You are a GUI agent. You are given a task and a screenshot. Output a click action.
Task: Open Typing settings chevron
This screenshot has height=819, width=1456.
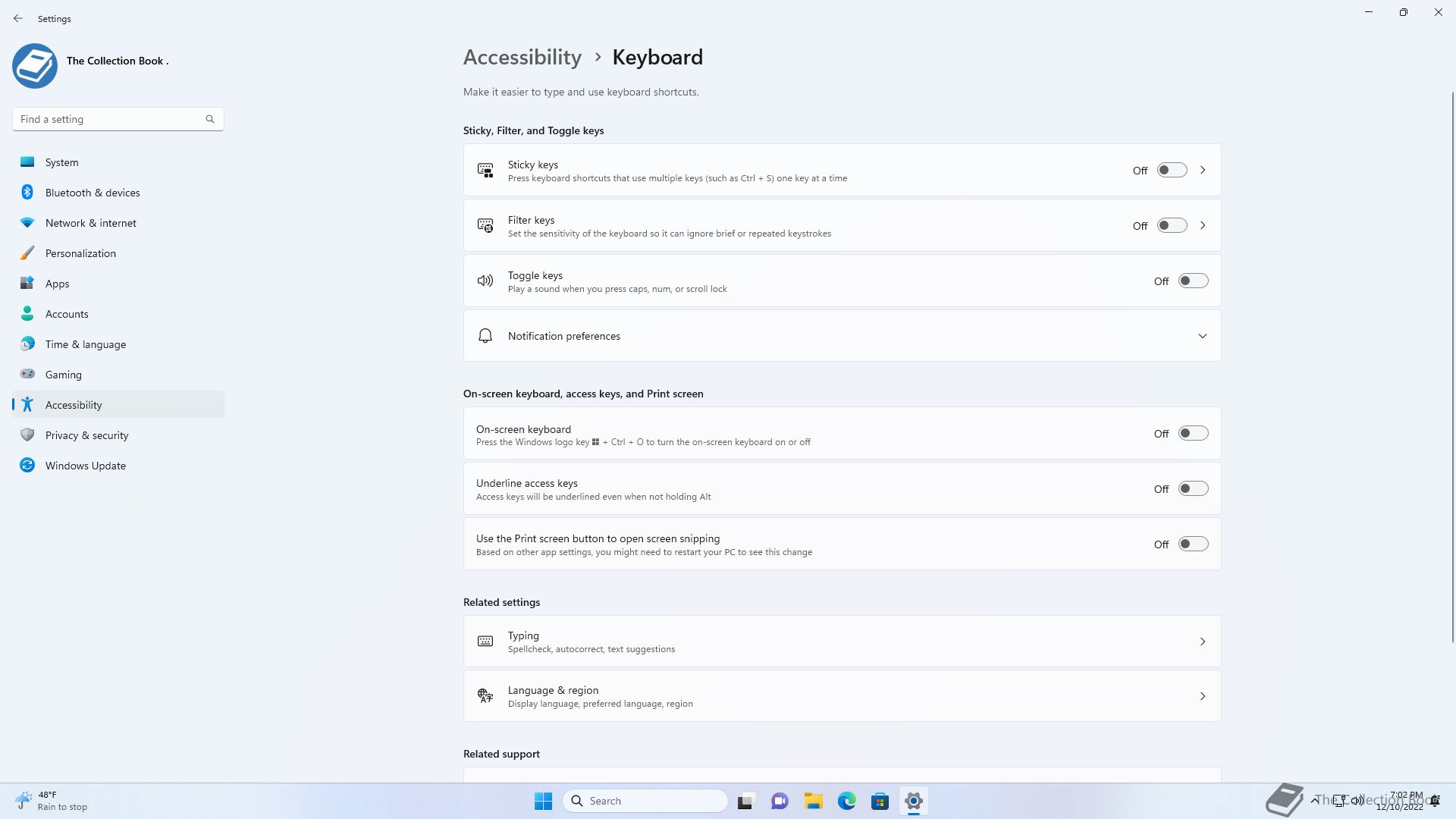pos(1203,642)
